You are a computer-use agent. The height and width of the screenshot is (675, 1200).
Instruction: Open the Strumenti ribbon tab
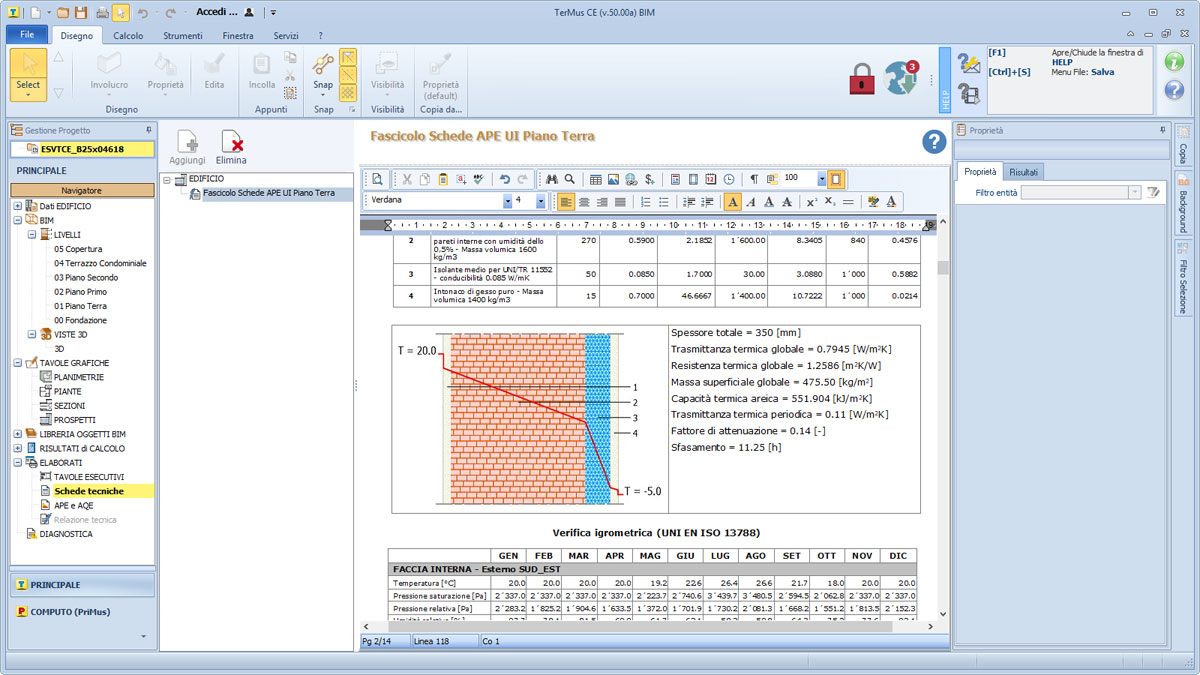pos(183,35)
